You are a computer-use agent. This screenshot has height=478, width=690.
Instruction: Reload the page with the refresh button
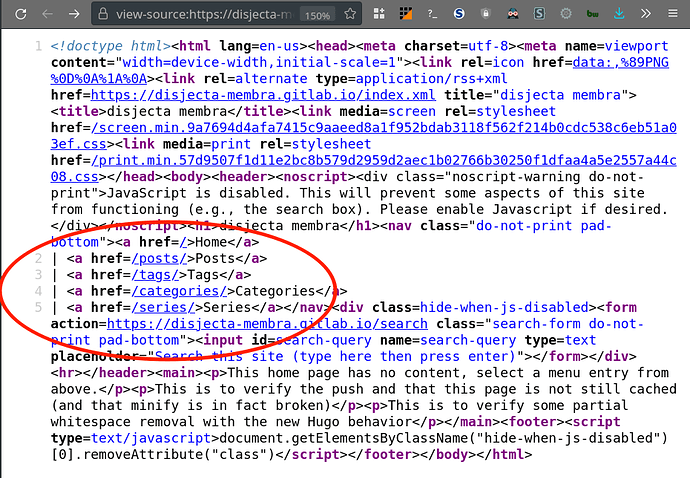pyautogui.click(x=21, y=14)
